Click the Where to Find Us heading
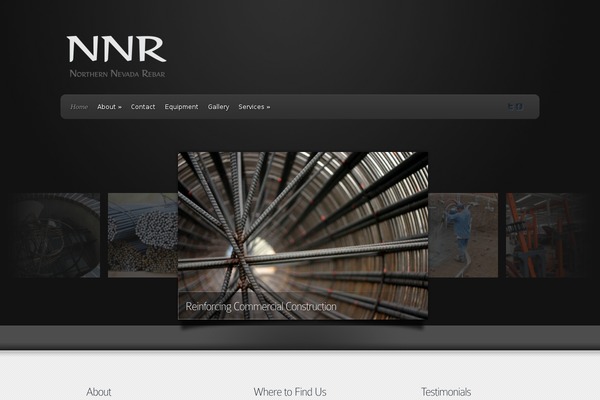This screenshot has width=600, height=400. (290, 392)
